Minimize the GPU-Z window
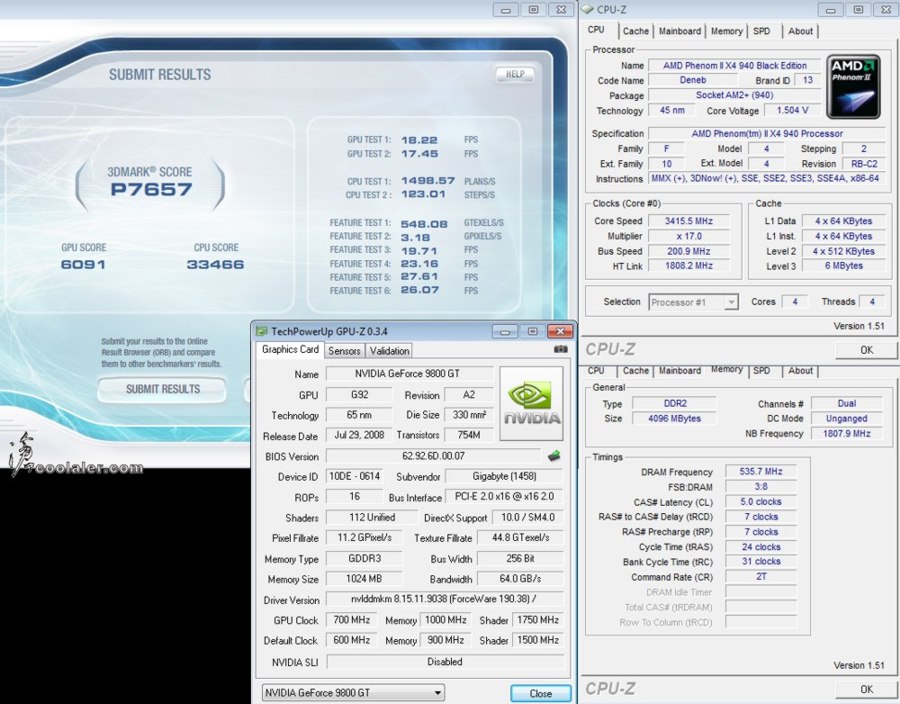Viewport: 900px width, 704px height. [x=505, y=331]
